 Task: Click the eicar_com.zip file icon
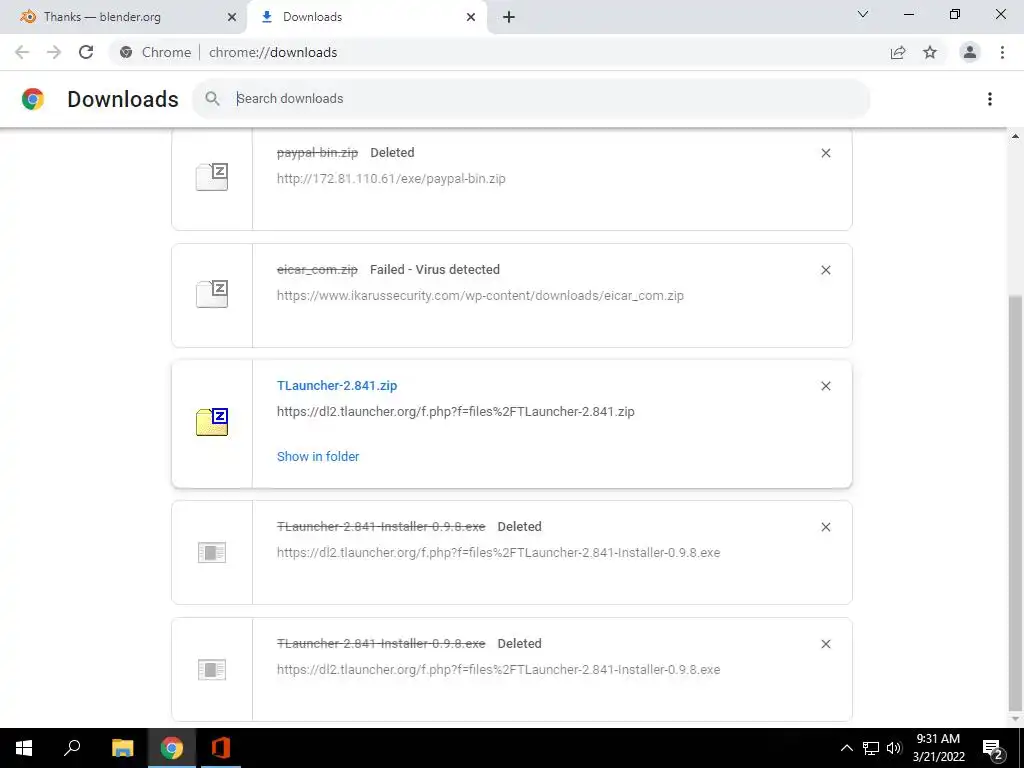pos(212,294)
